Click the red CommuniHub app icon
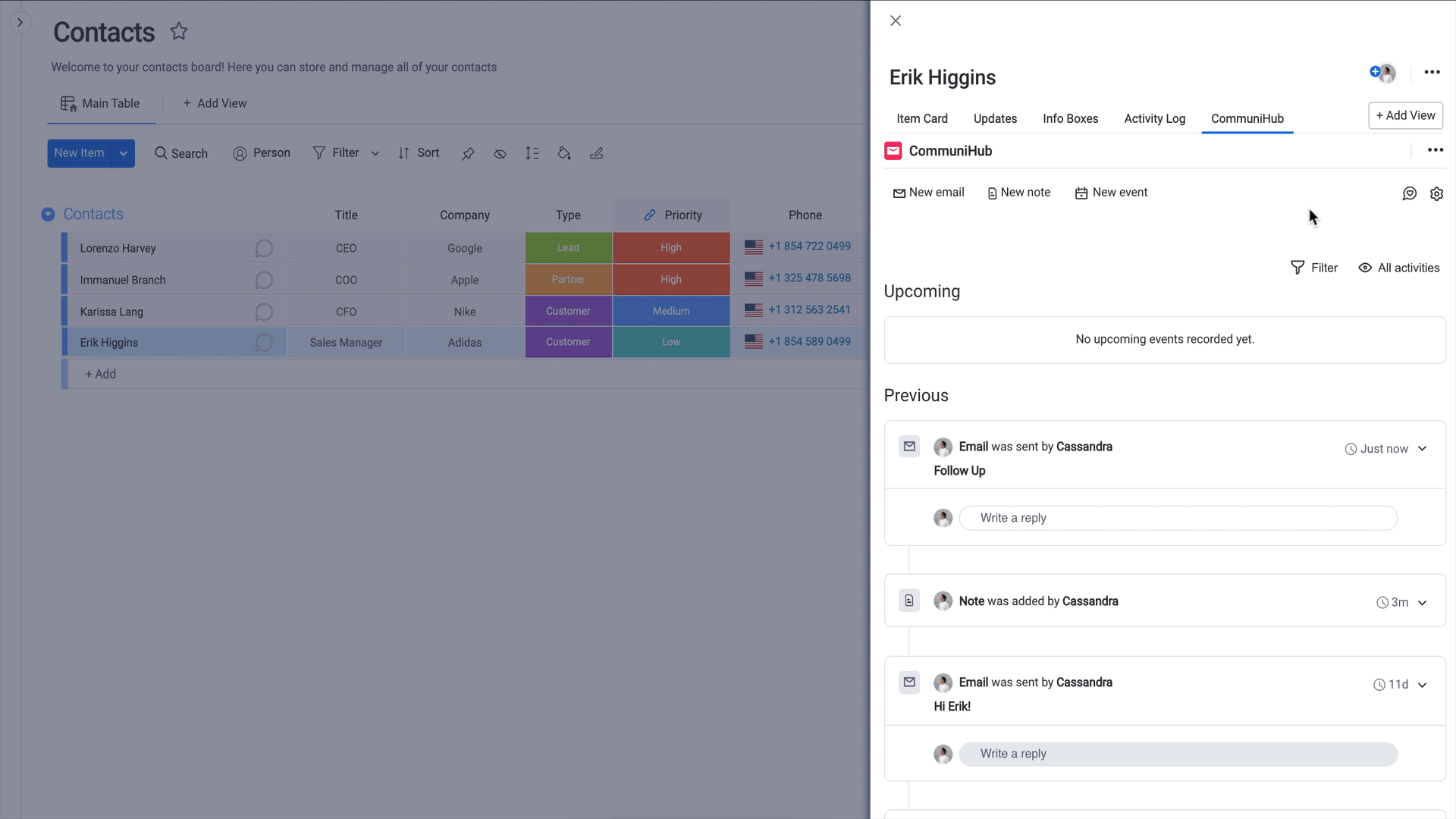1456x819 pixels. pyautogui.click(x=893, y=151)
